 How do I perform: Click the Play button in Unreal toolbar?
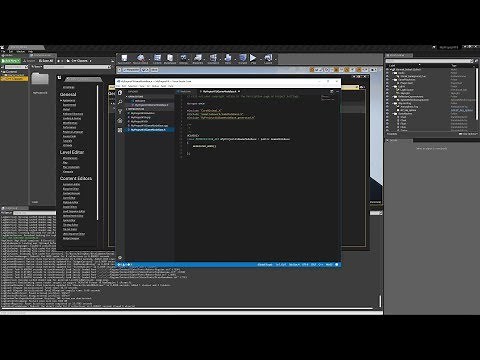[253, 59]
